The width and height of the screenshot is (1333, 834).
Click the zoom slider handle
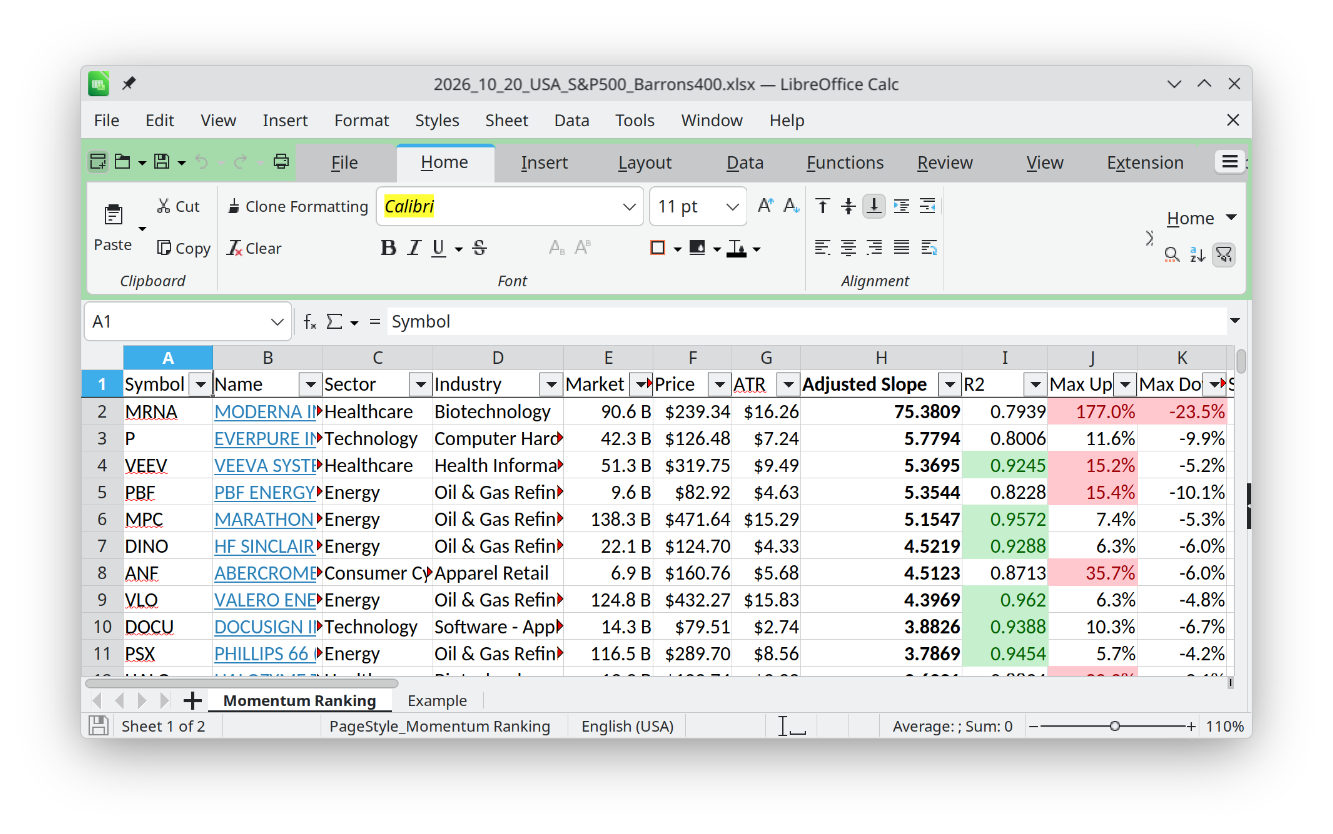pyautogui.click(x=1115, y=726)
